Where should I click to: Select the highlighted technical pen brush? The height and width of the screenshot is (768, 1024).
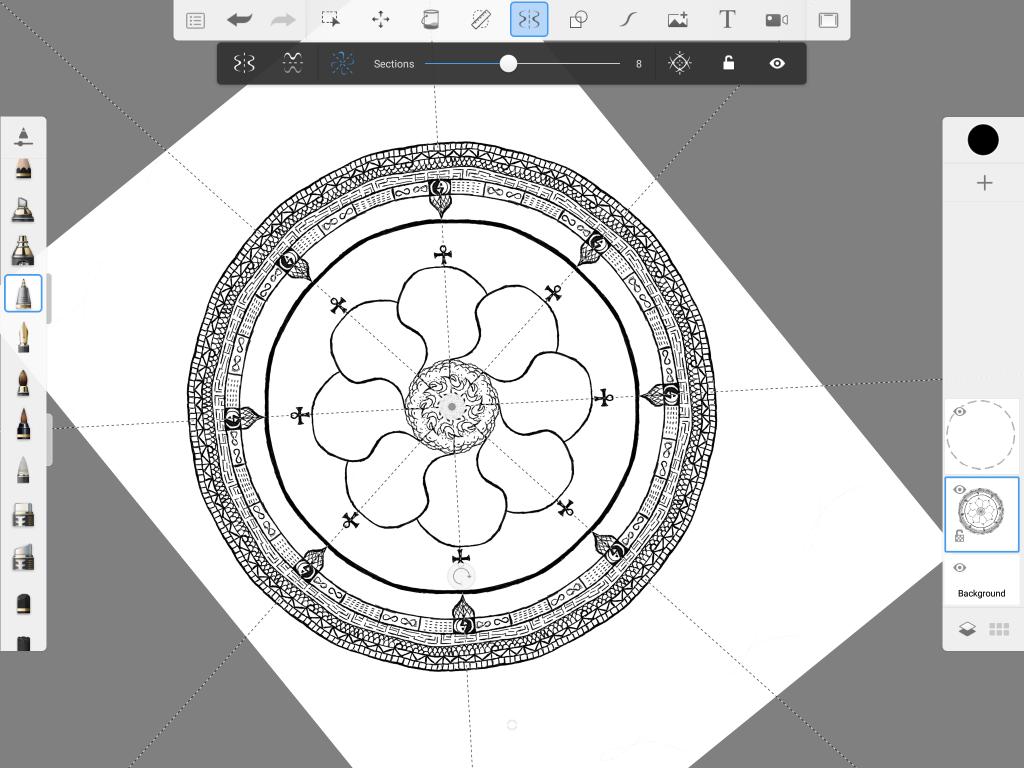click(x=23, y=293)
